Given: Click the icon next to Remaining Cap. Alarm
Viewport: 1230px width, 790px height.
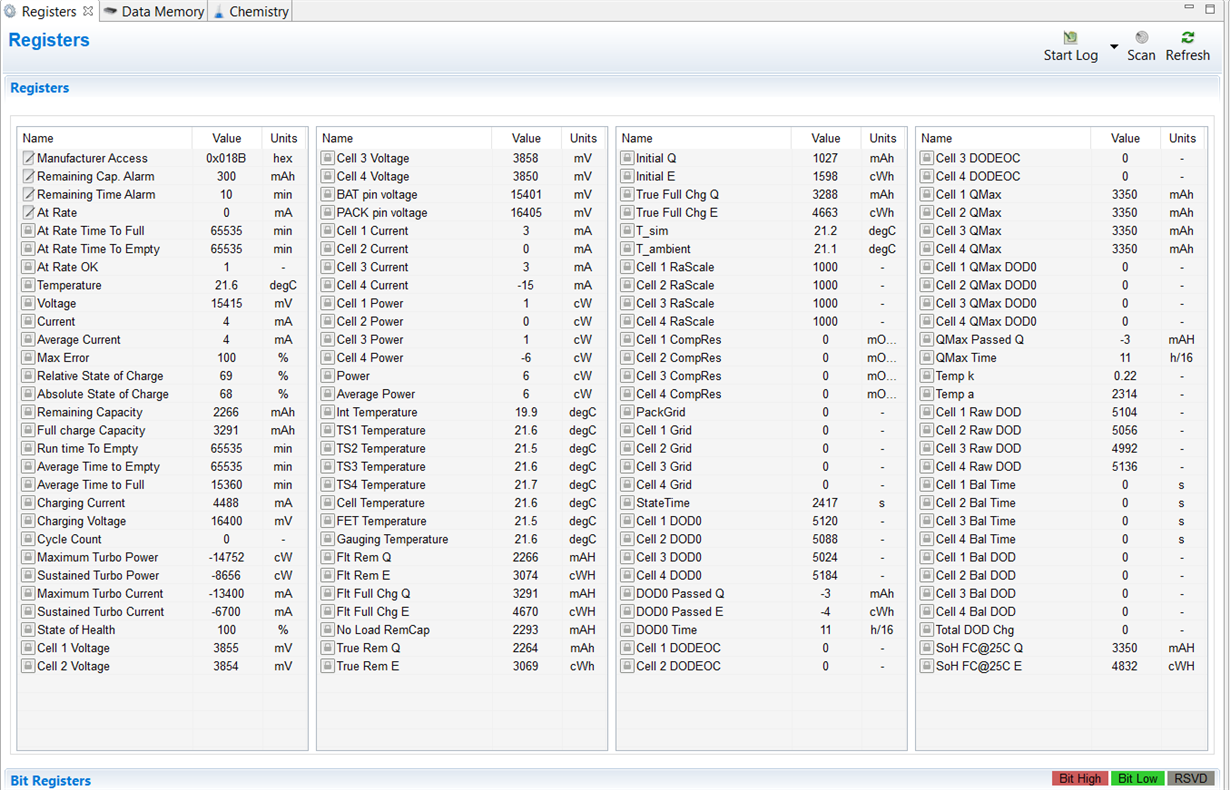Looking at the screenshot, I should 29,176.
